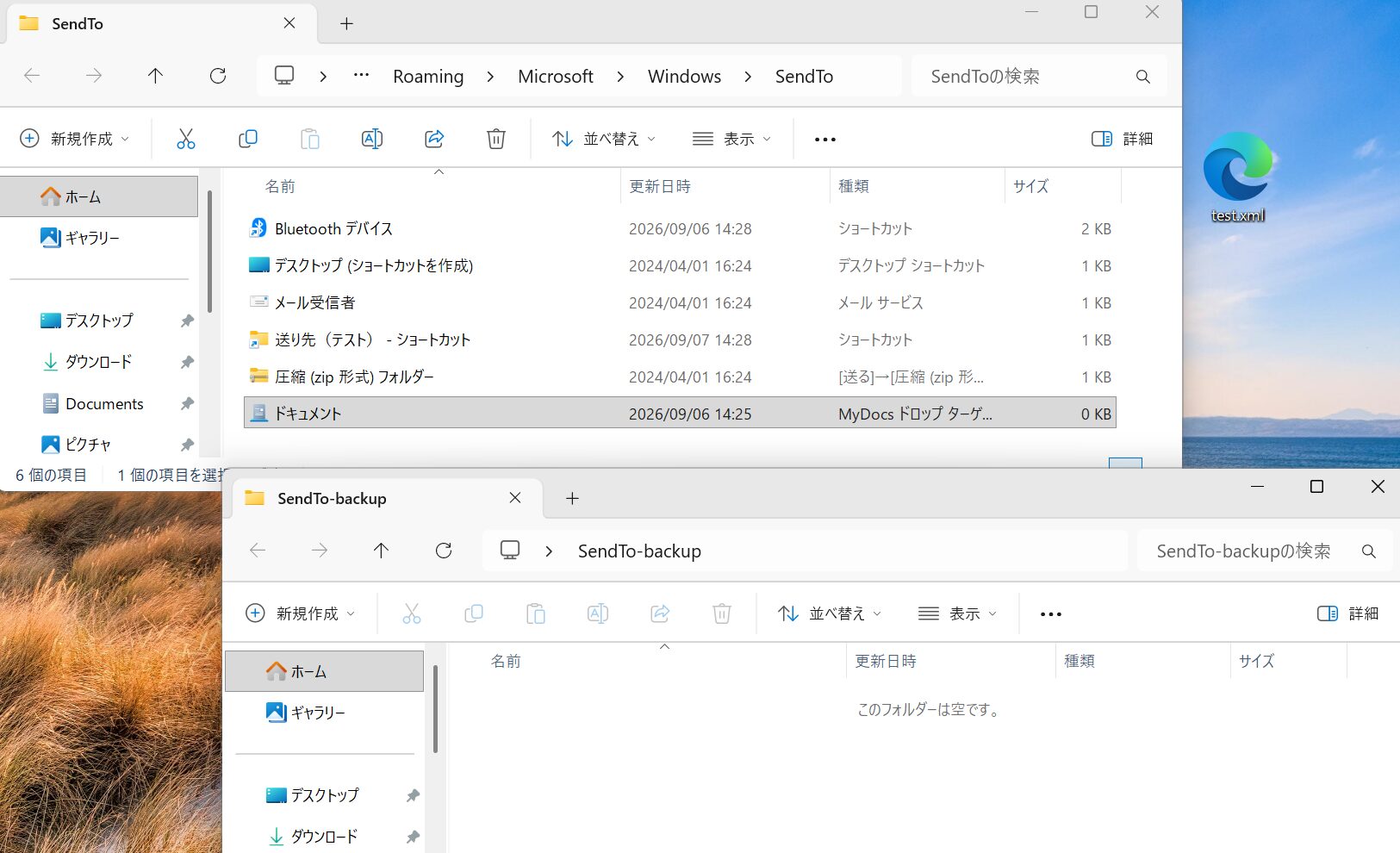
Task: Toggle 詳細 pane in SendTo-backup window
Action: (x=1347, y=613)
